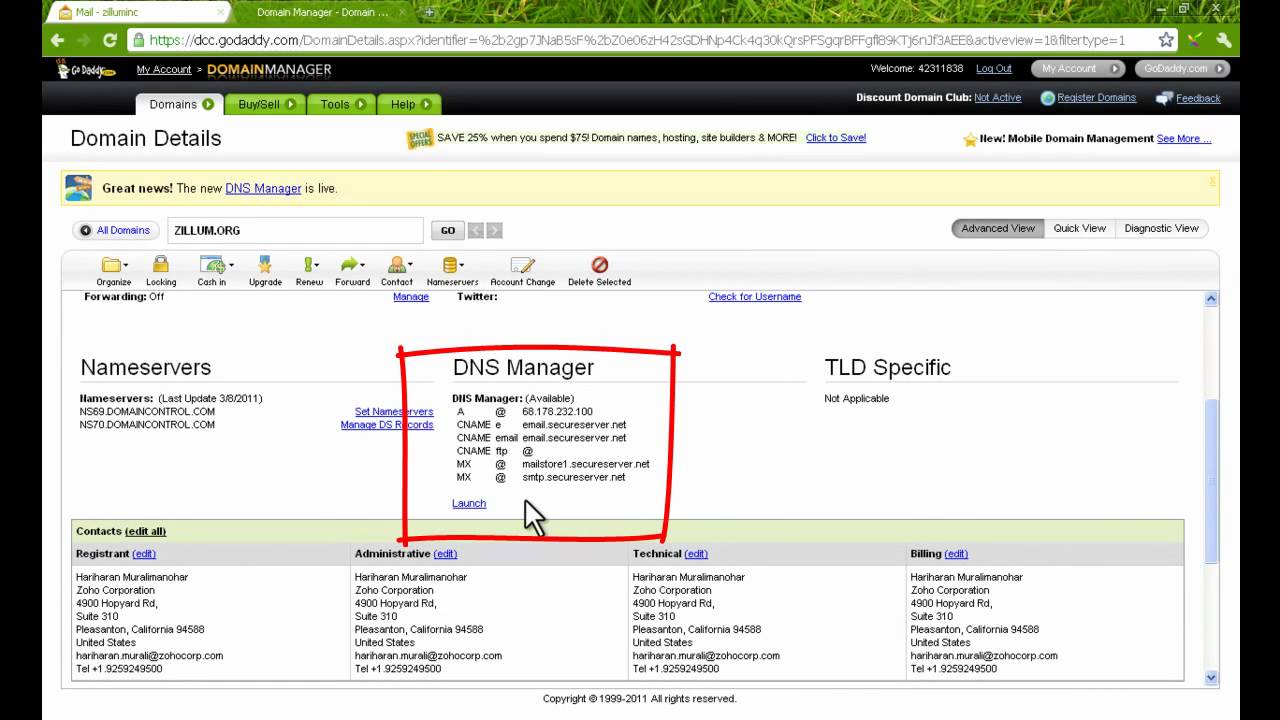Switch to Advanced View
1280x720 pixels.
pyautogui.click(x=998, y=228)
